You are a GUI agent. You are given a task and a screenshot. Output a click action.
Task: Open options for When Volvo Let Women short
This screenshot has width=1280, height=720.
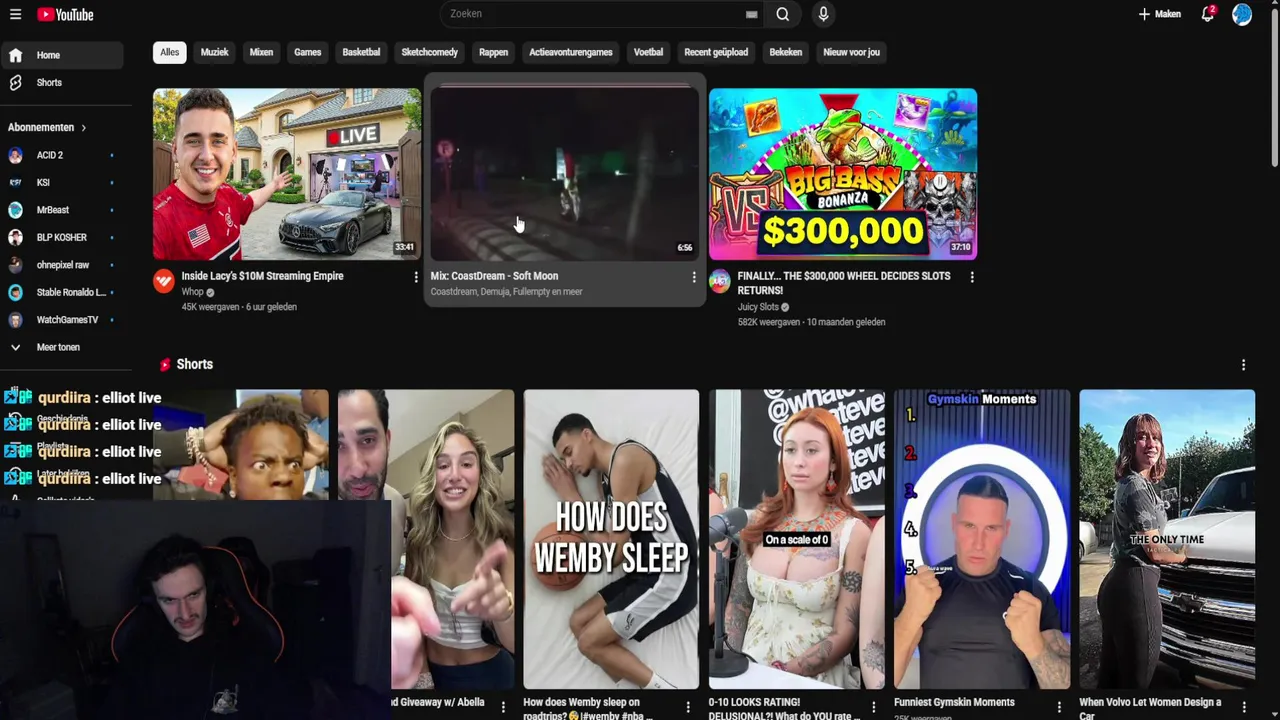[1244, 707]
